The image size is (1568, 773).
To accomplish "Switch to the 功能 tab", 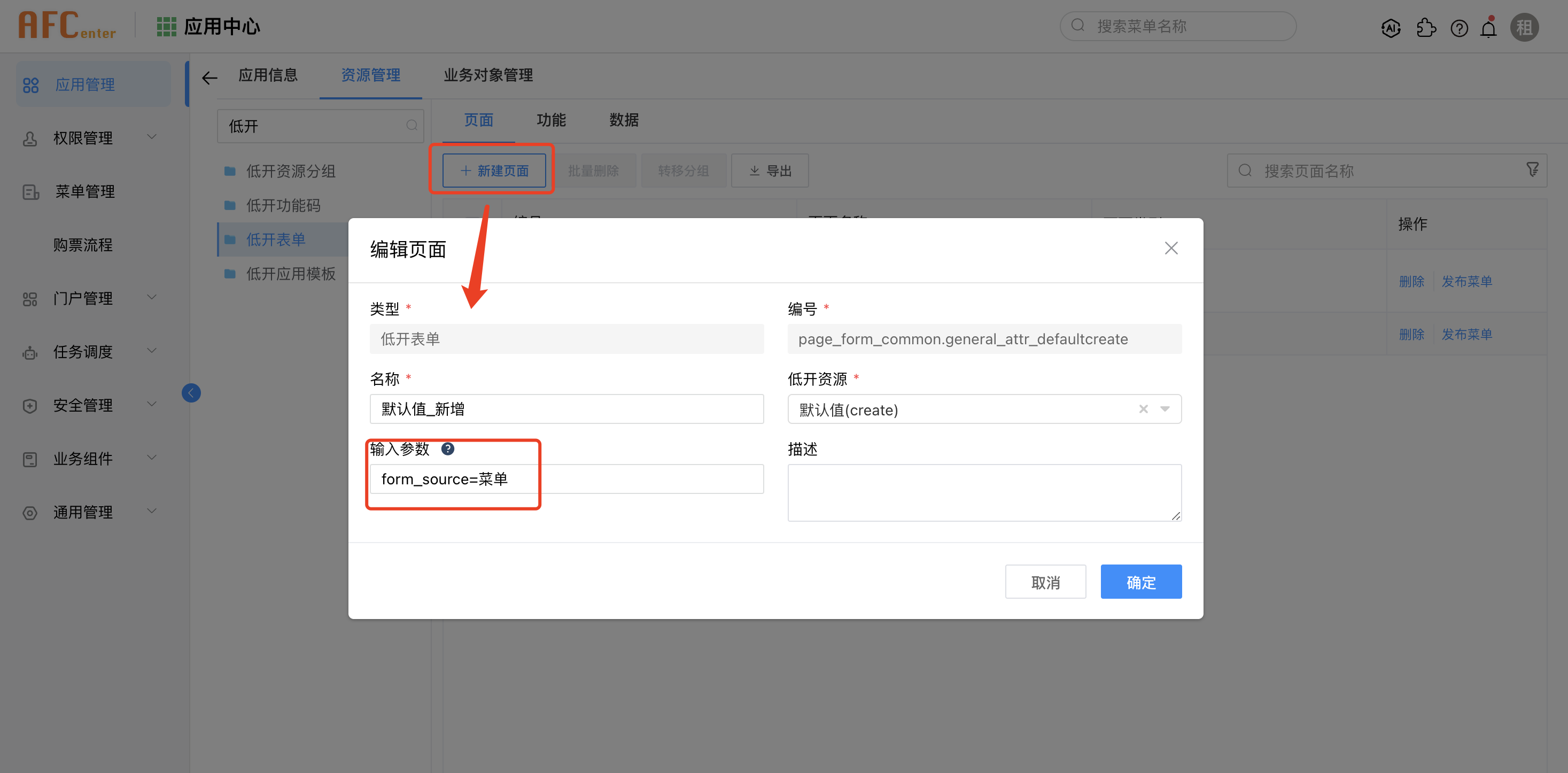I will [x=551, y=120].
